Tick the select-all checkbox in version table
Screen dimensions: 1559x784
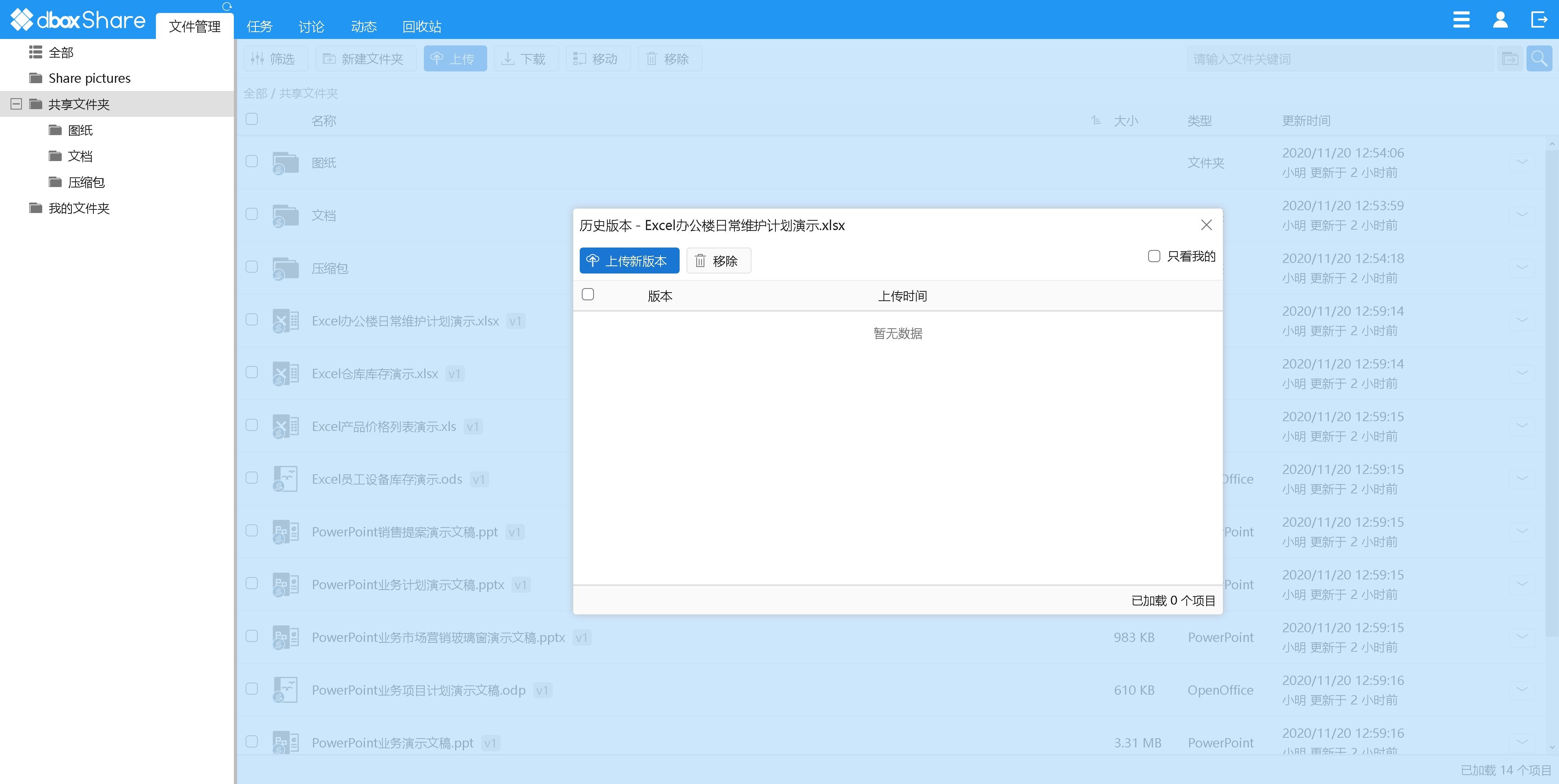click(x=587, y=295)
